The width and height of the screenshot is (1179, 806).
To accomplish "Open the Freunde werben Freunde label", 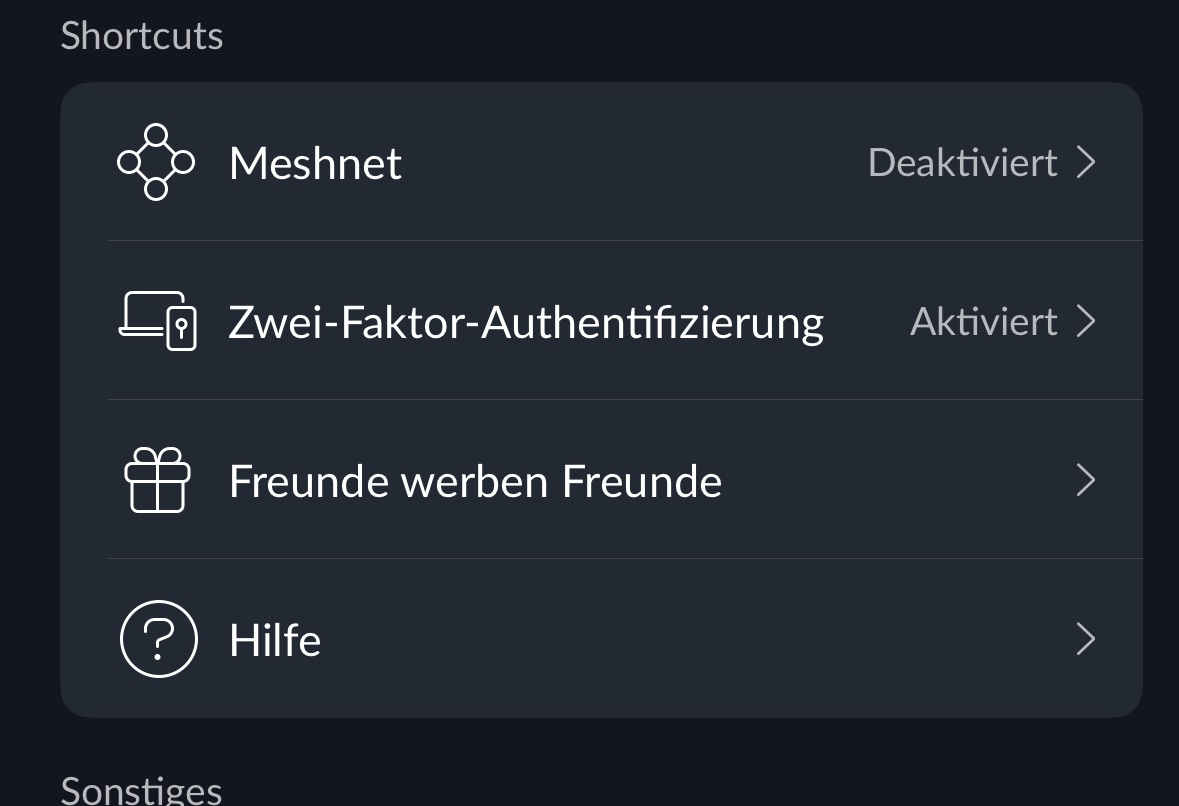I will pos(475,481).
